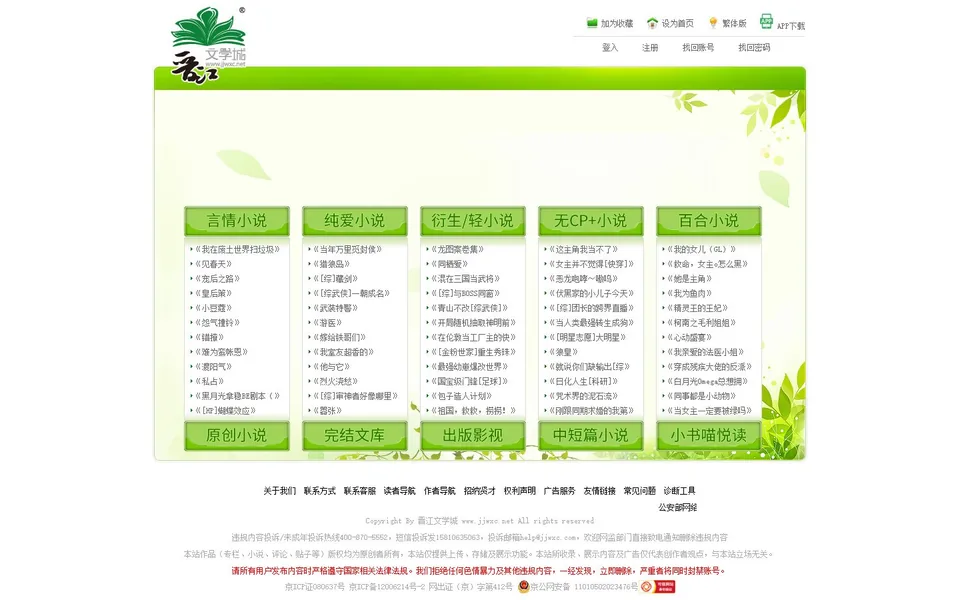Open novel 《嚣张》

point(328,411)
